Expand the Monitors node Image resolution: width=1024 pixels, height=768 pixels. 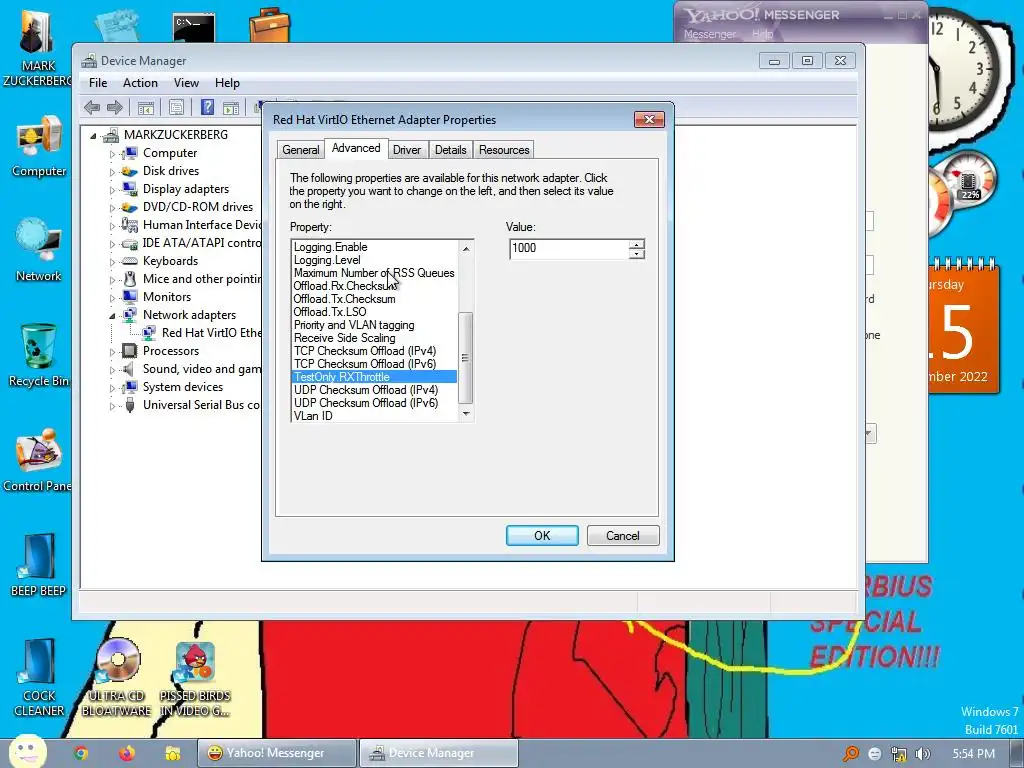tap(112, 298)
